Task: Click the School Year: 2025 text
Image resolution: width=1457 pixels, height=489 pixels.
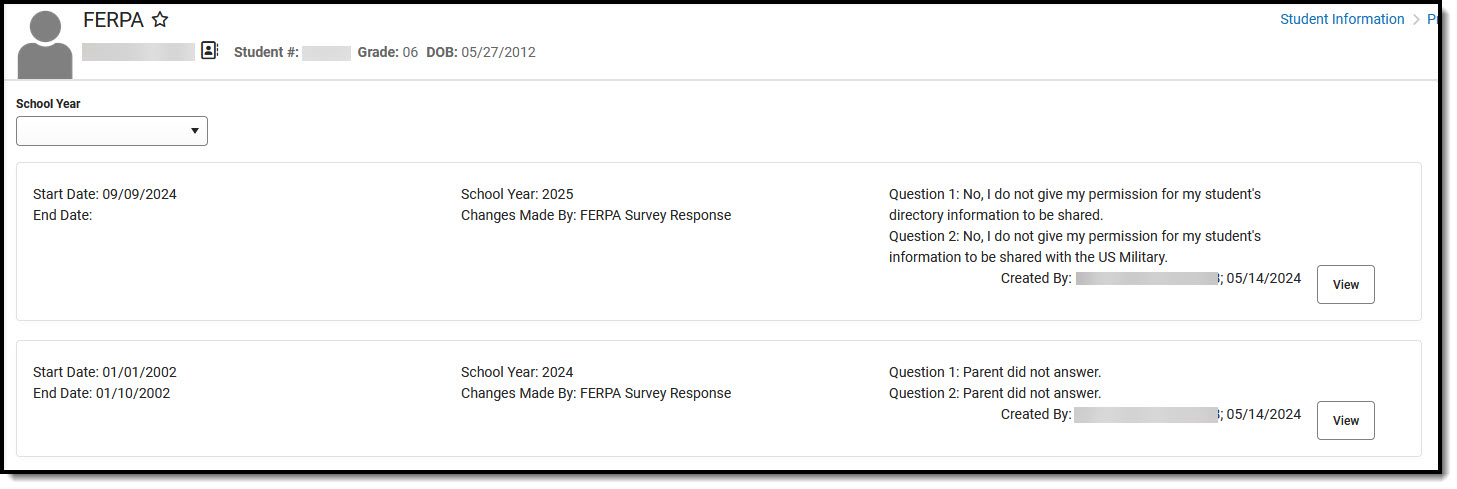Action: click(x=516, y=194)
